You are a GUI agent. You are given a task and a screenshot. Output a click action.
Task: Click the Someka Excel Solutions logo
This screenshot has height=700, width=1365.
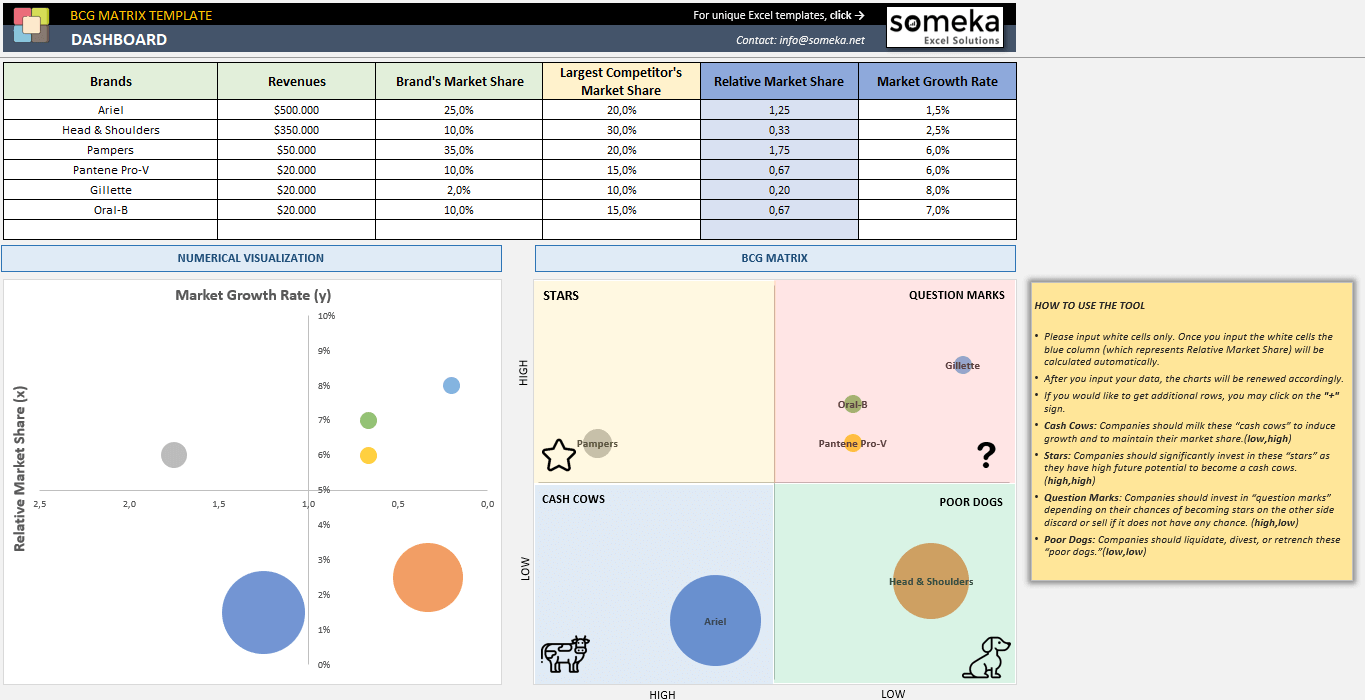(x=945, y=27)
